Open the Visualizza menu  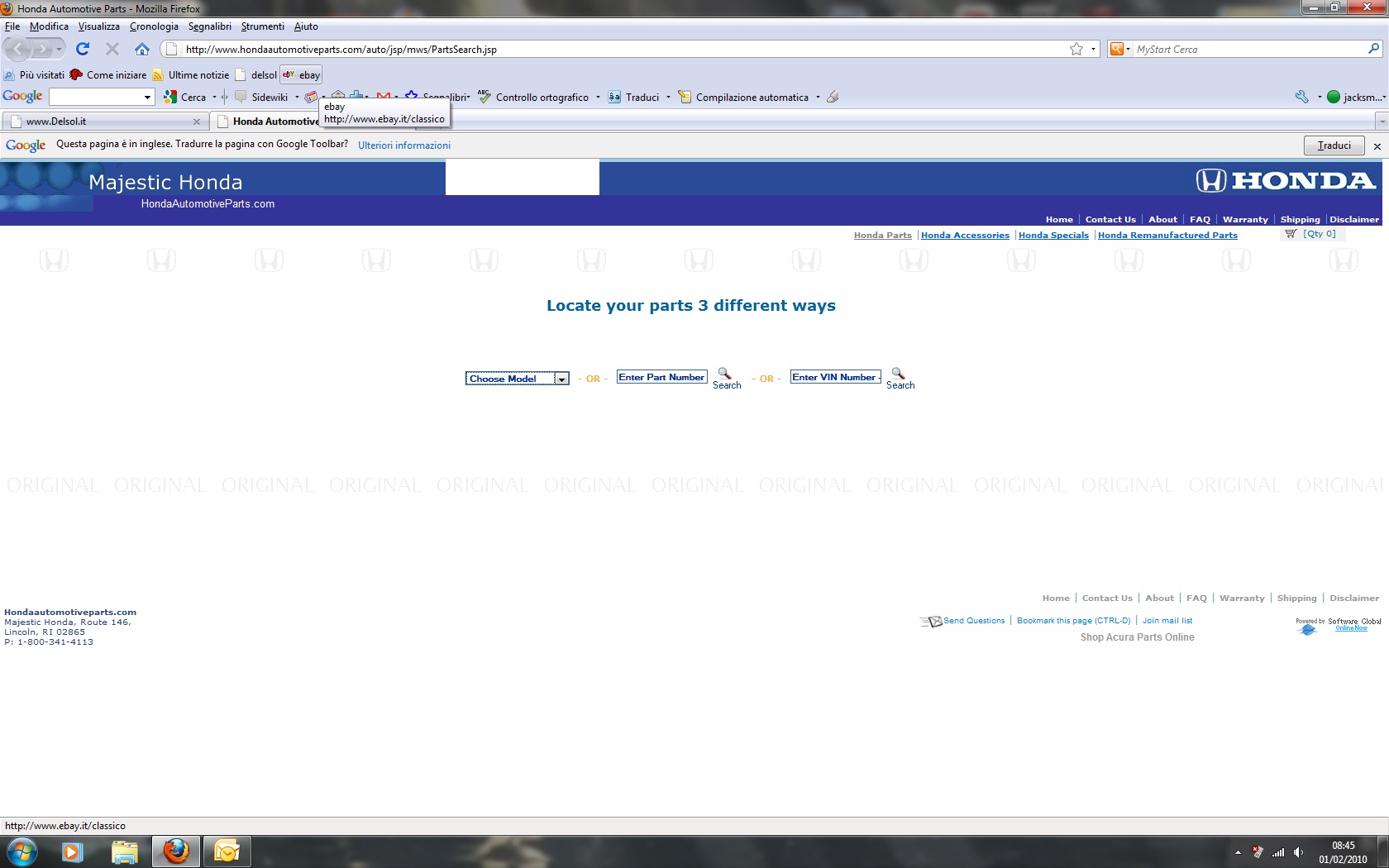coord(98,26)
